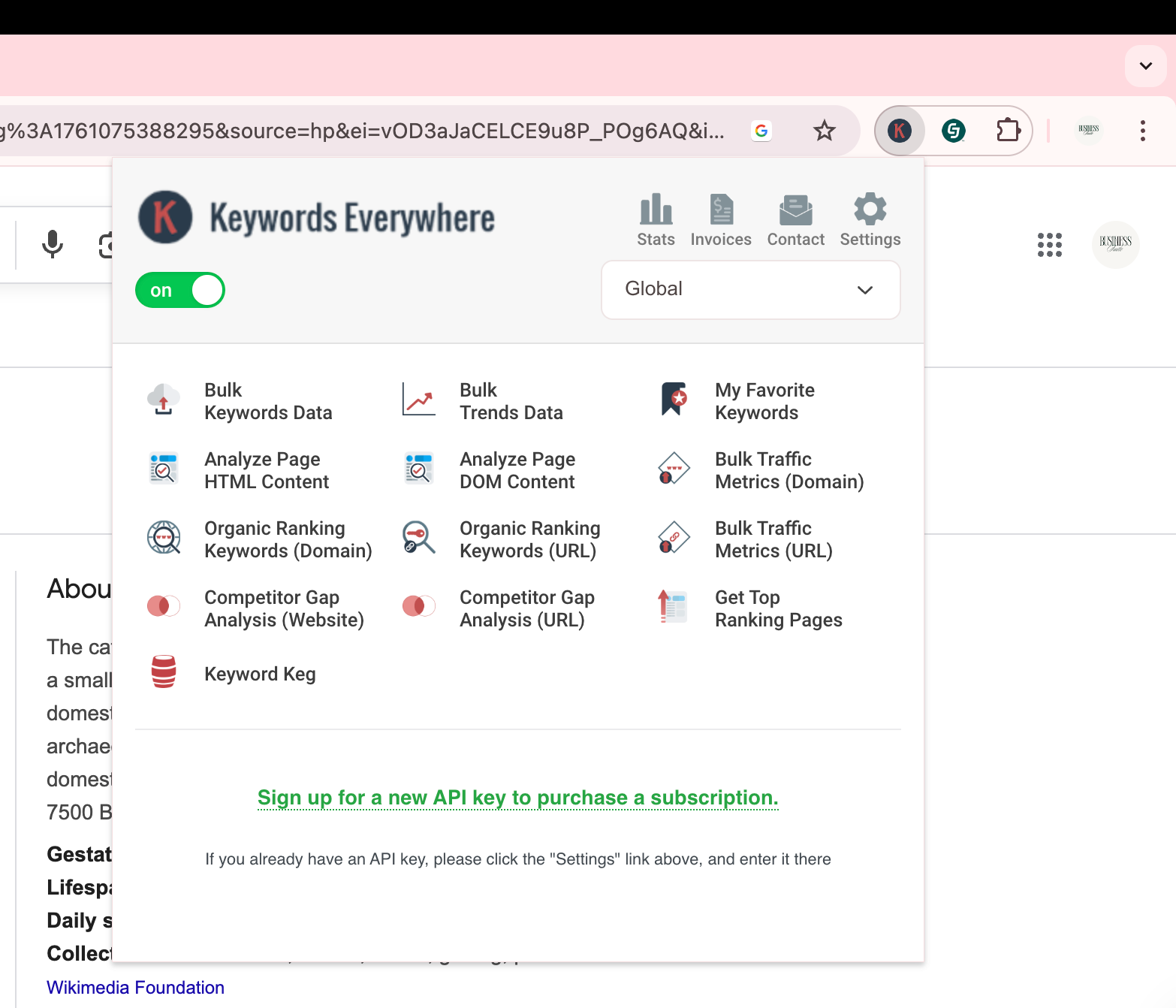Screen dimensions: 1176x1008
Task: Open the Chrome extensions puzzle icon
Action: (1008, 131)
